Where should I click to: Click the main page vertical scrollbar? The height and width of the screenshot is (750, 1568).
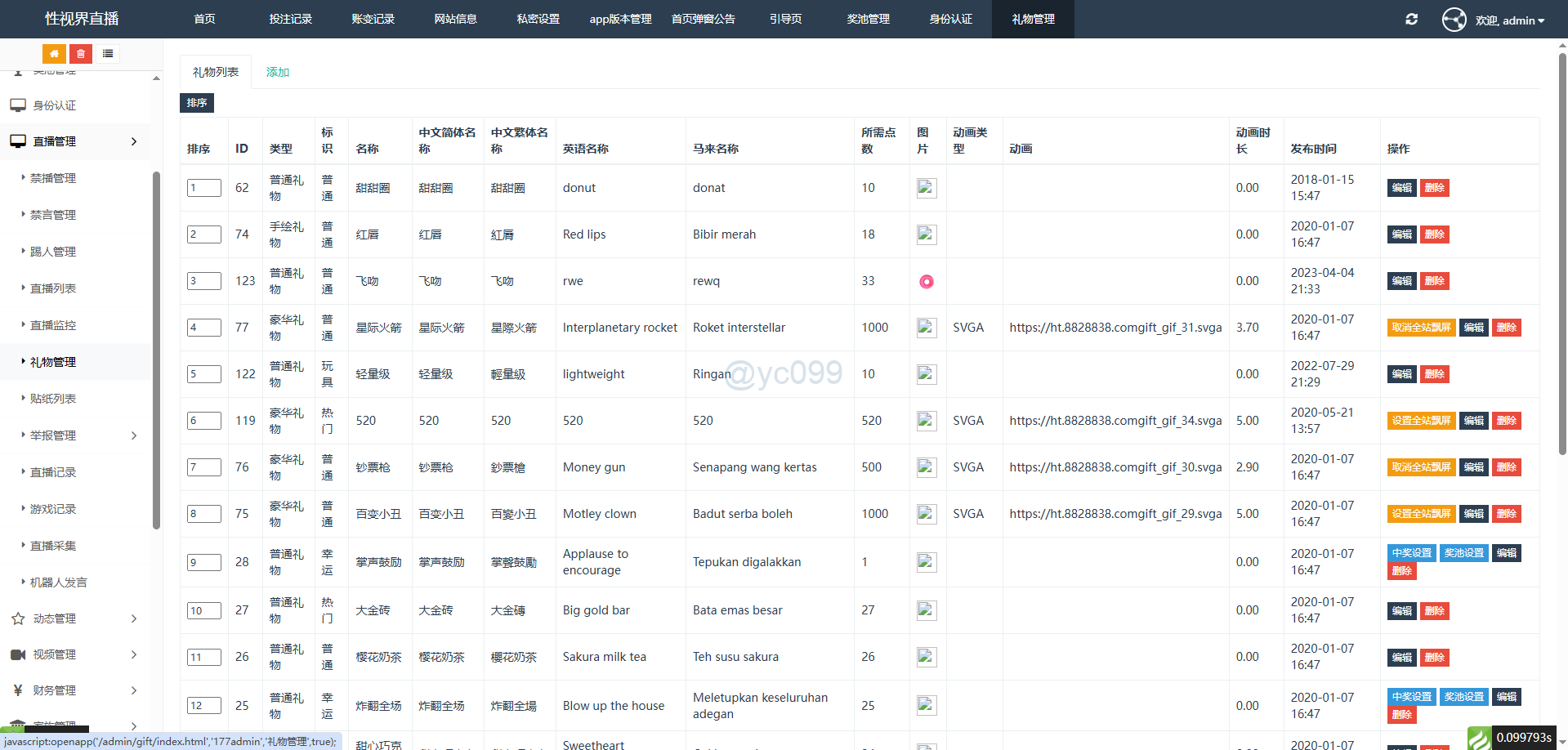(1562, 245)
